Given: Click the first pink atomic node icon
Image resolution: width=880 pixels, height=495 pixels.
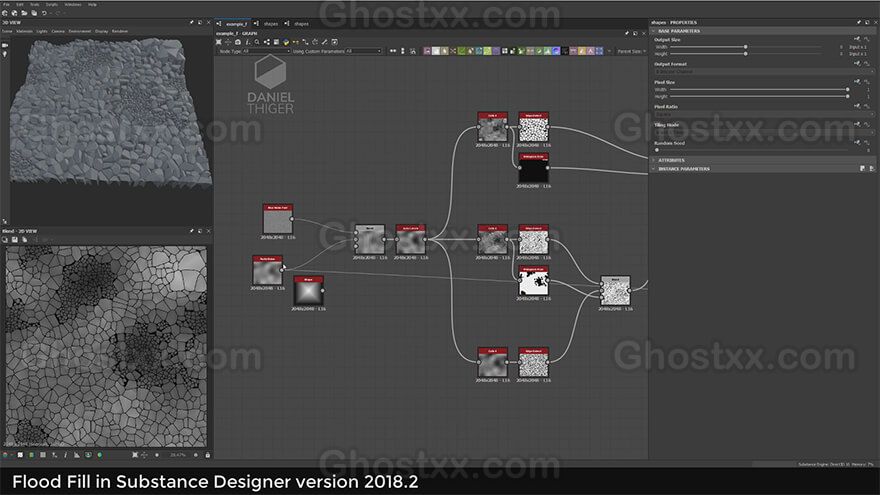Looking at the screenshot, I should pyautogui.click(x=427, y=51).
